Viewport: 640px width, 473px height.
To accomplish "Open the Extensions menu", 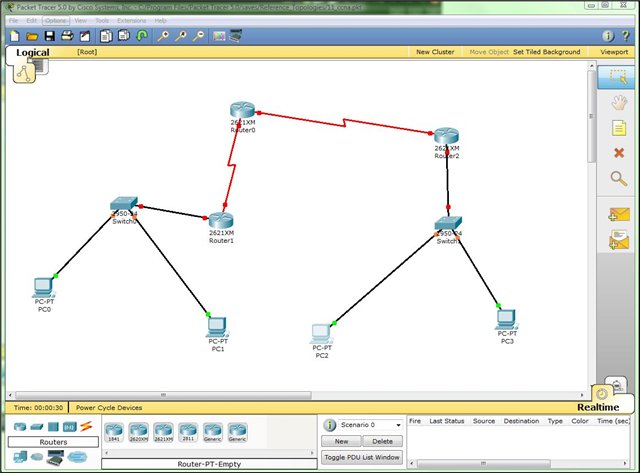I will (131, 20).
